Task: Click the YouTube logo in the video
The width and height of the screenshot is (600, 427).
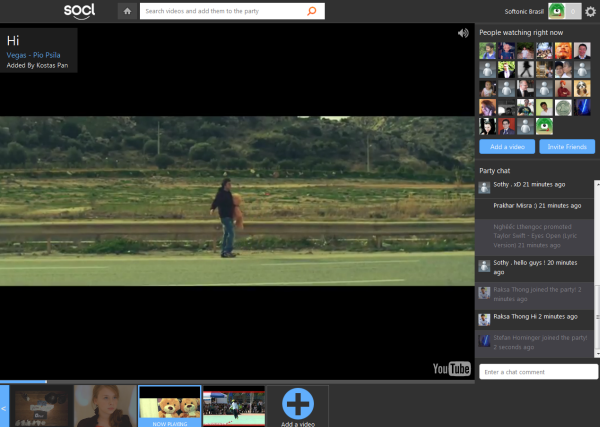Action: coord(452,369)
